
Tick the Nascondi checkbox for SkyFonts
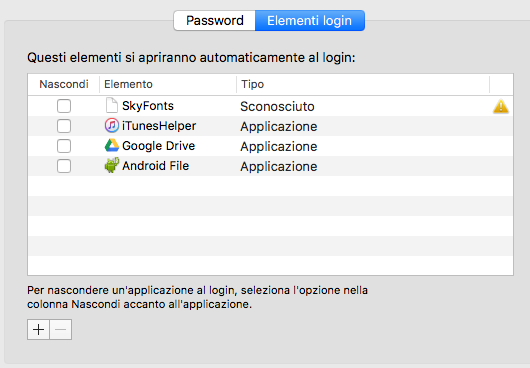(x=64, y=106)
